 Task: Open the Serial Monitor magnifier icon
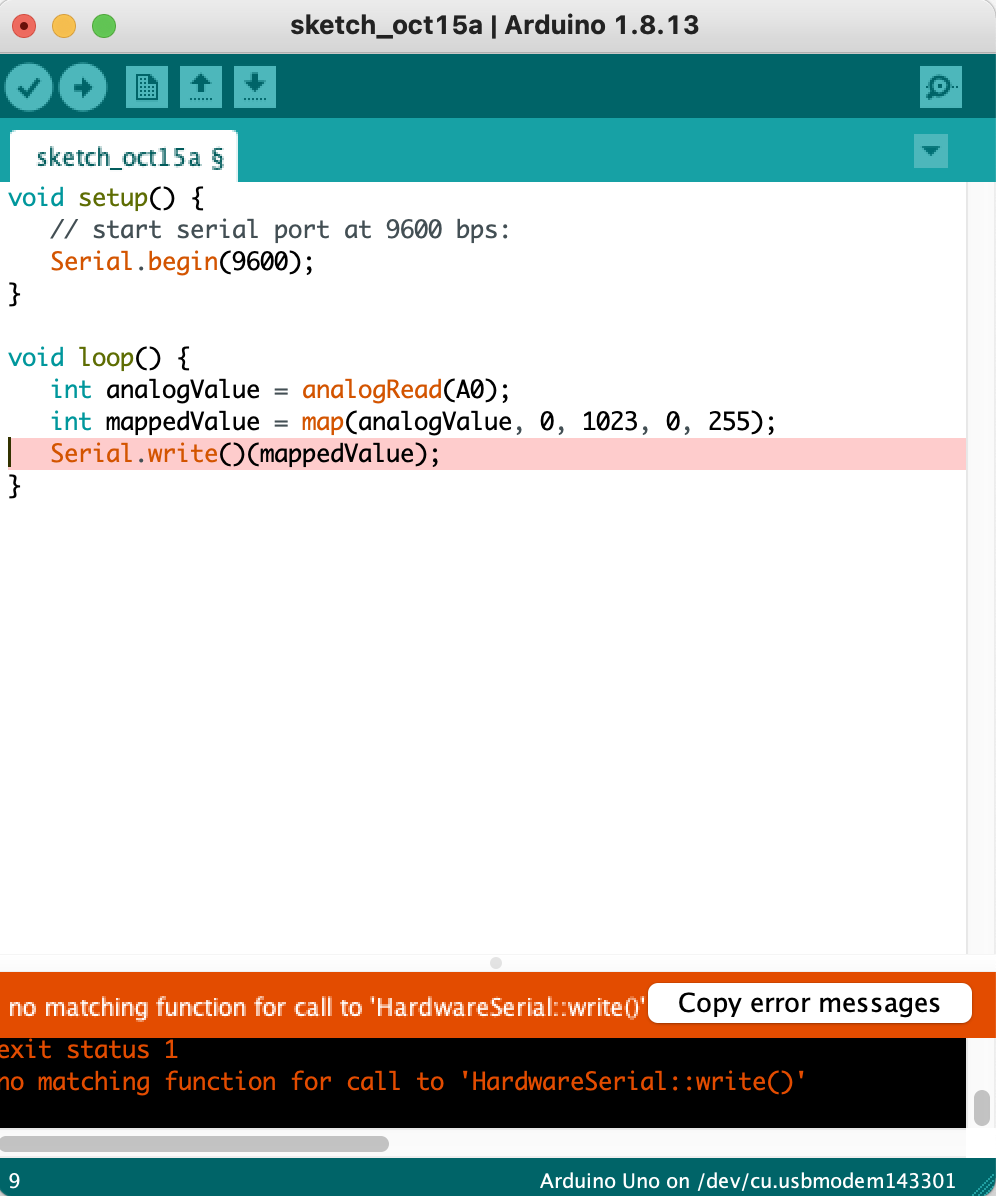pyautogui.click(x=940, y=87)
